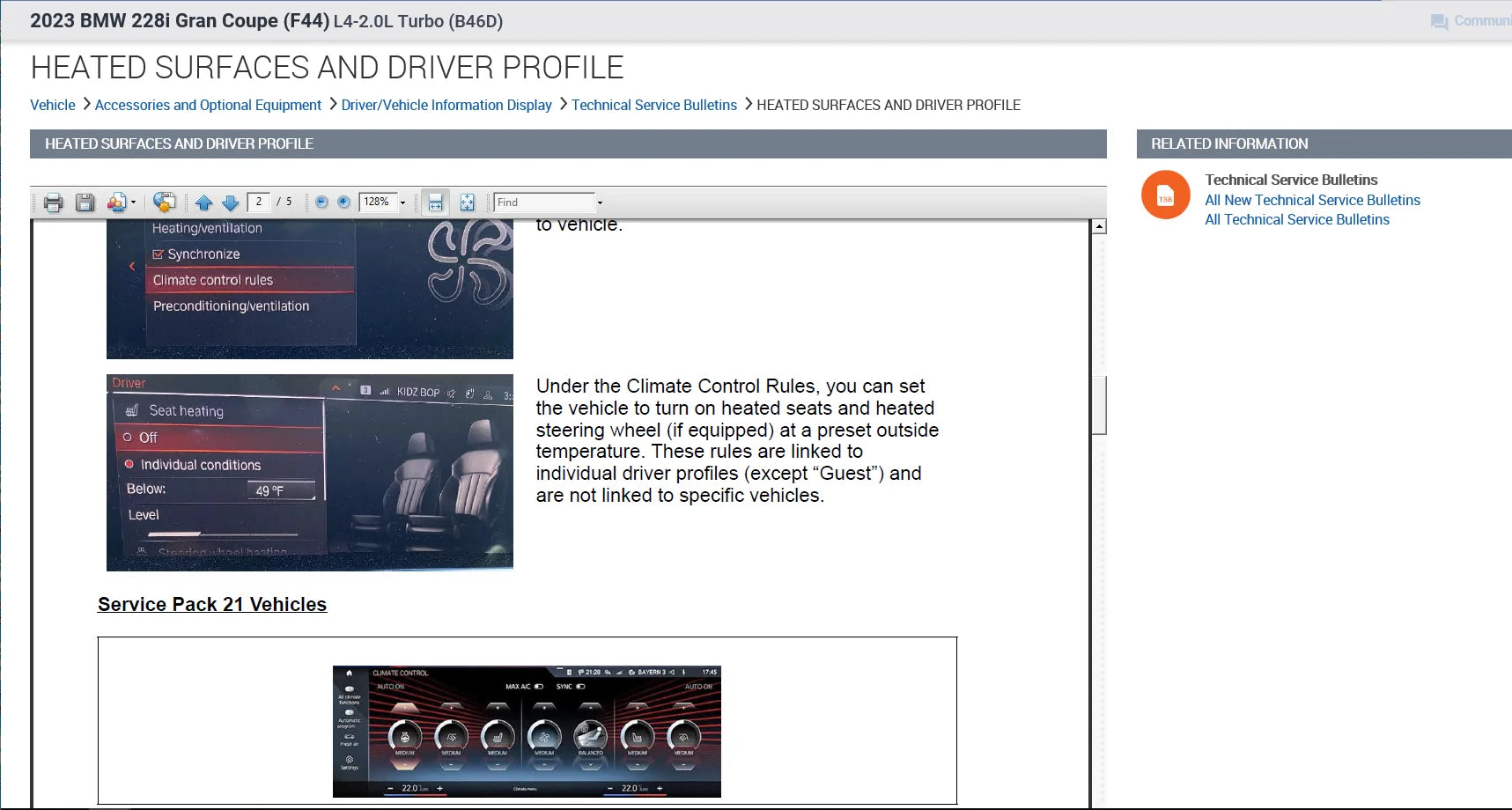1512x810 pixels.
Task: Open the zoom percentage dropdown arrow
Action: point(403,202)
